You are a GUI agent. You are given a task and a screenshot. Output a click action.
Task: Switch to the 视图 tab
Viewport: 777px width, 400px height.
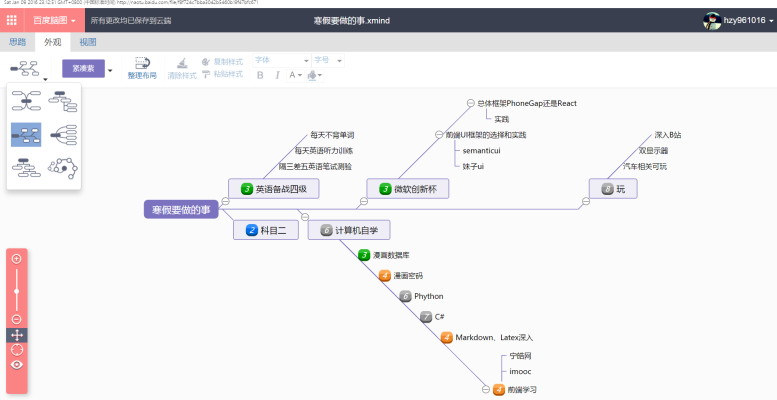pos(88,42)
